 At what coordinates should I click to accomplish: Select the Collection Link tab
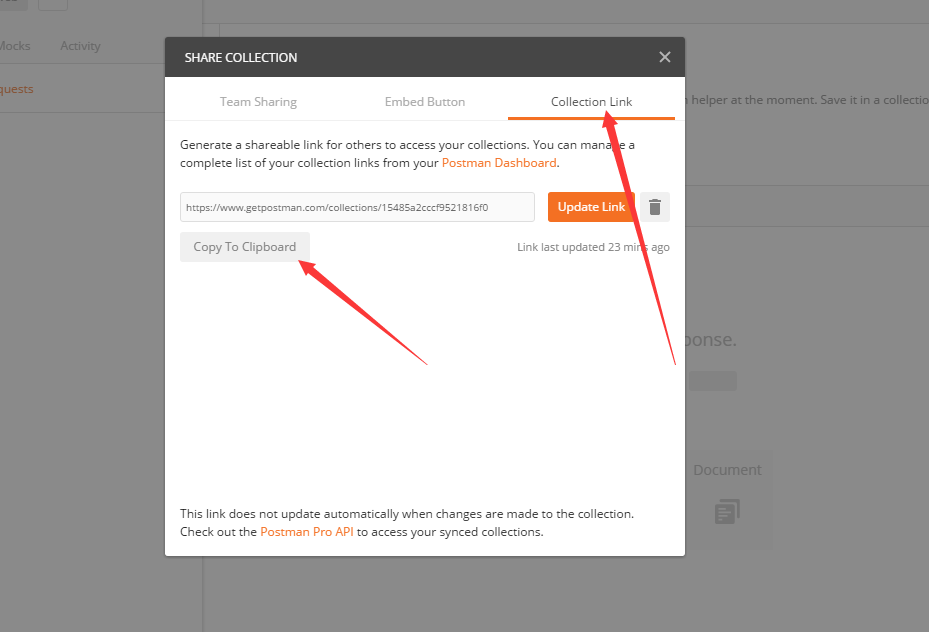tap(591, 101)
